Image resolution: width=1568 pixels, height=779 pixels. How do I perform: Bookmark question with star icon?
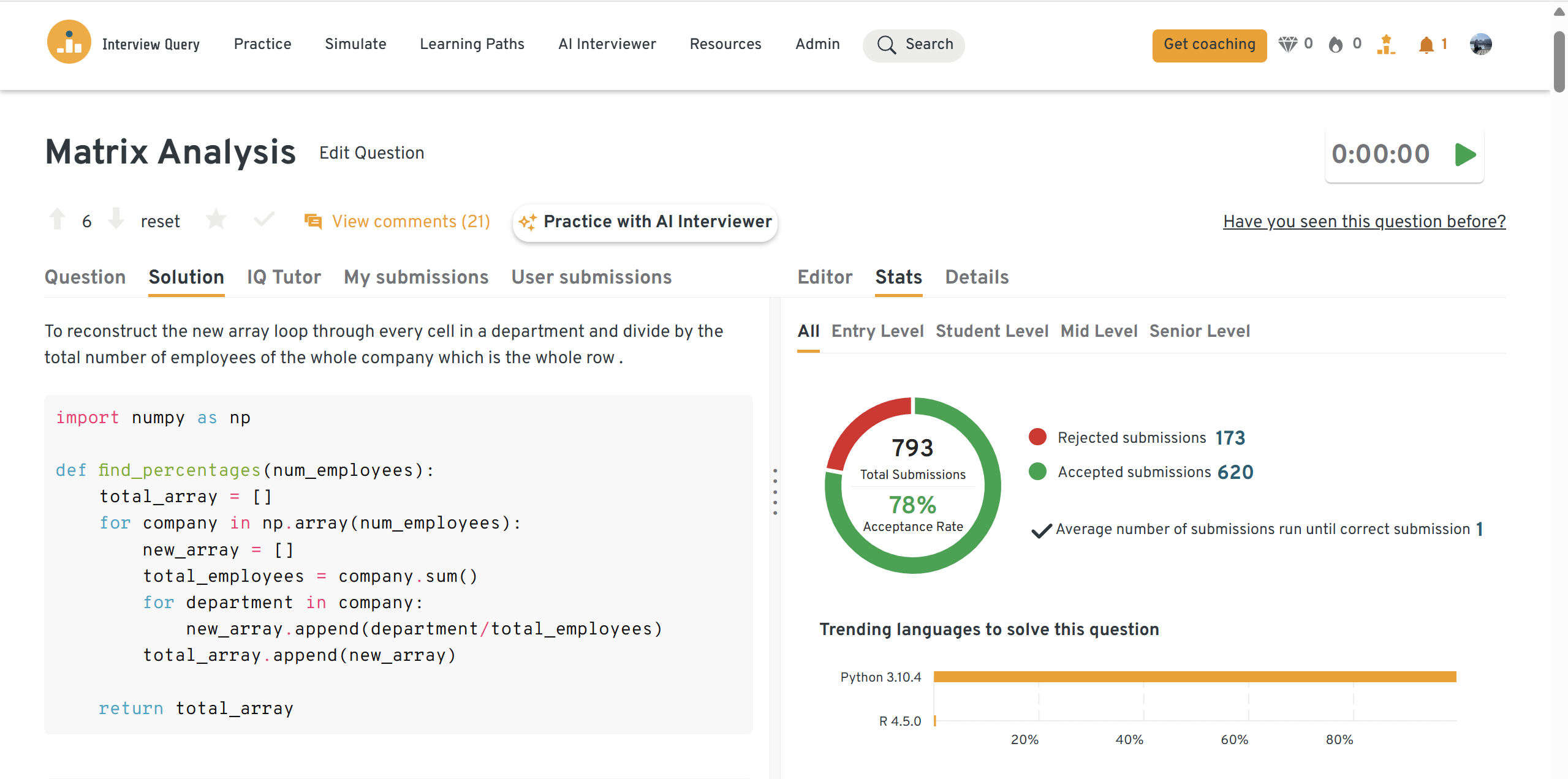coord(216,219)
